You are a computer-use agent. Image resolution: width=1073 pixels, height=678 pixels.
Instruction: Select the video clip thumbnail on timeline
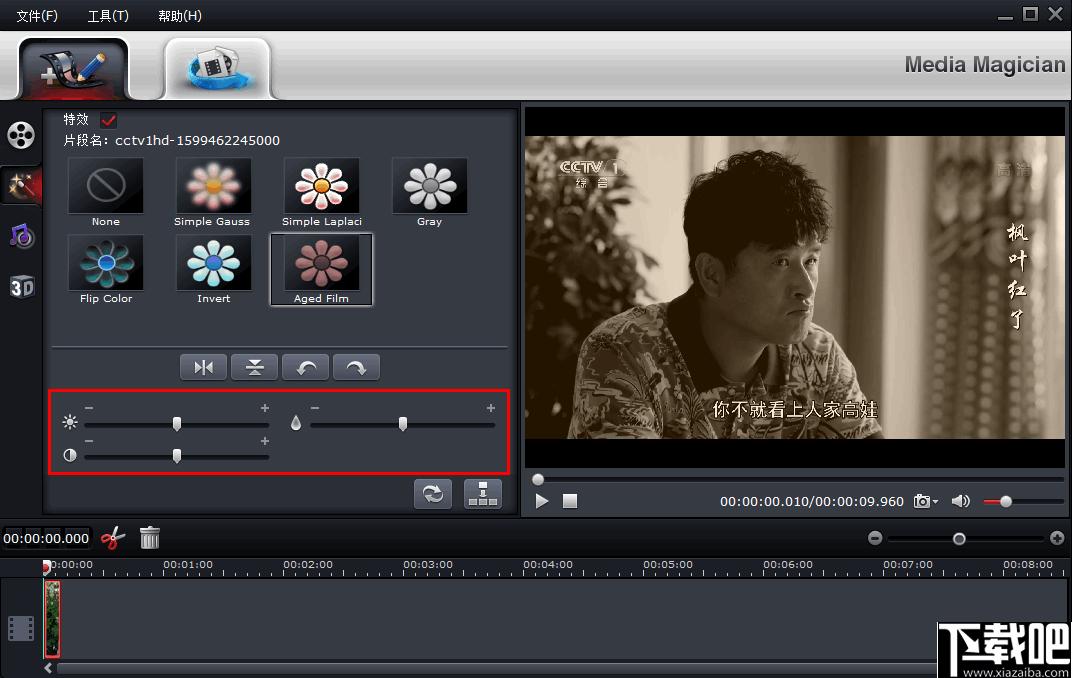point(52,619)
